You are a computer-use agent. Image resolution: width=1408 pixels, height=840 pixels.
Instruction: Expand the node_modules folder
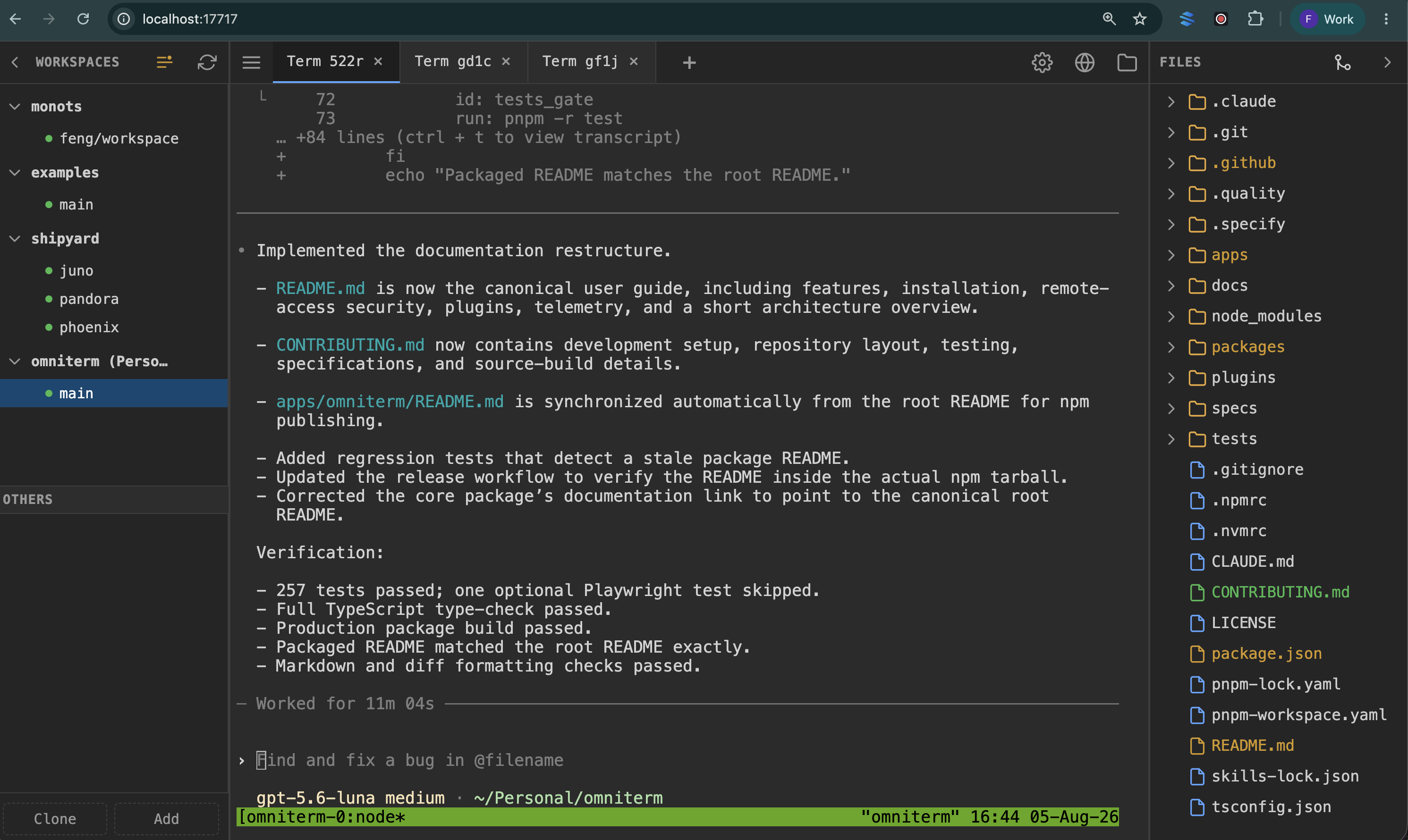[1171, 316]
